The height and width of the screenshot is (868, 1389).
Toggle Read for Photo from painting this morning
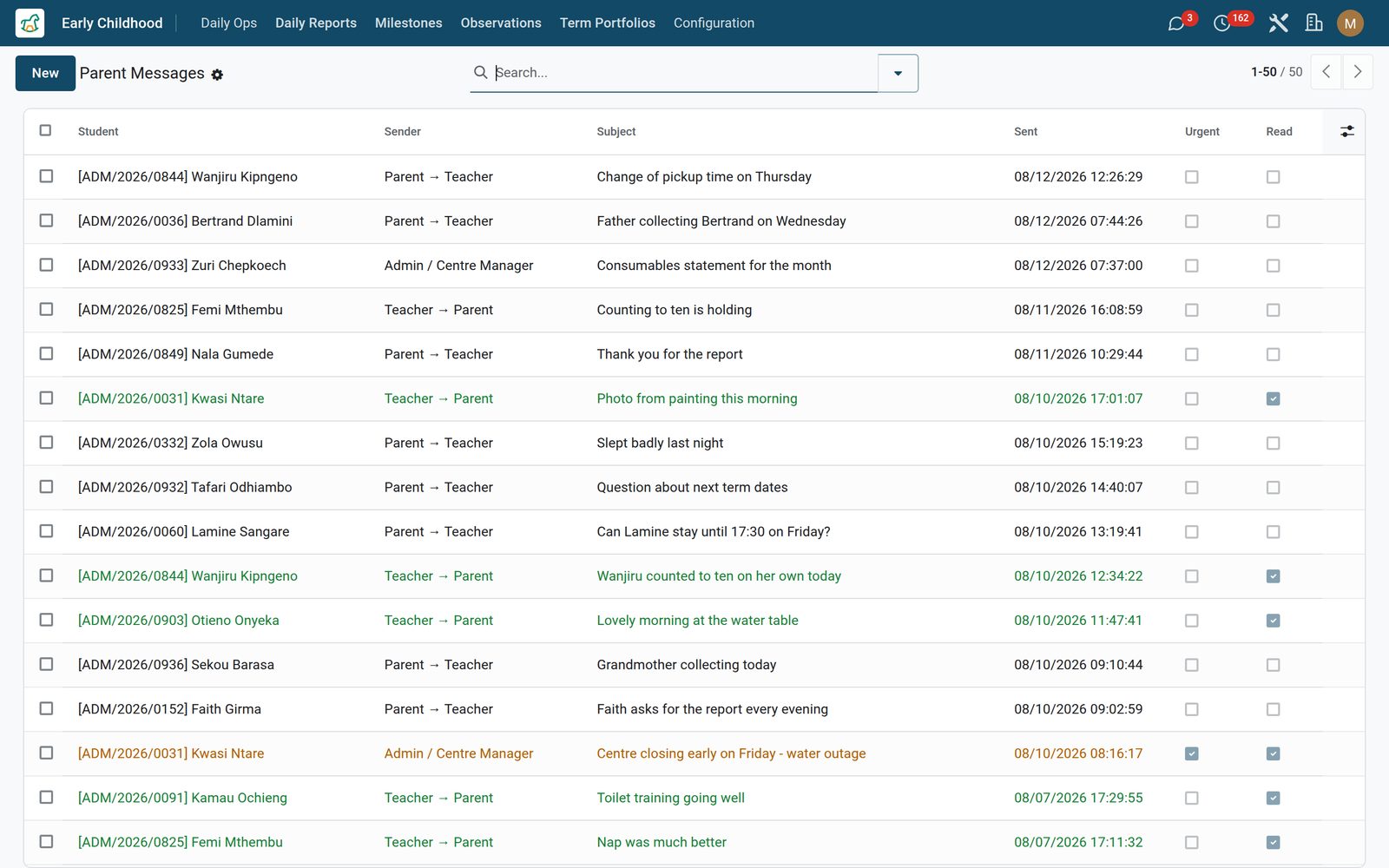click(x=1273, y=398)
